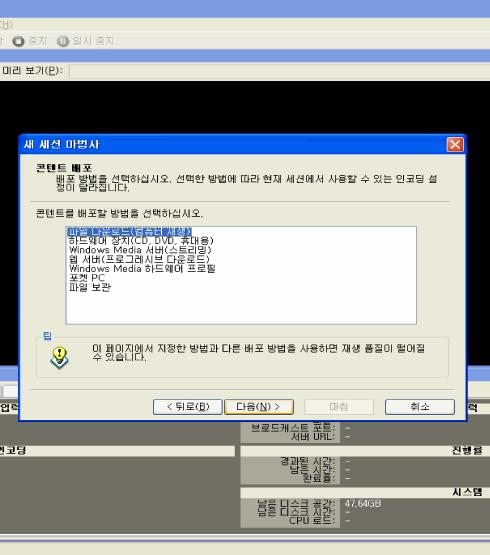Choose Windows Media 하드웨어 프로필 option

click(x=142, y=269)
